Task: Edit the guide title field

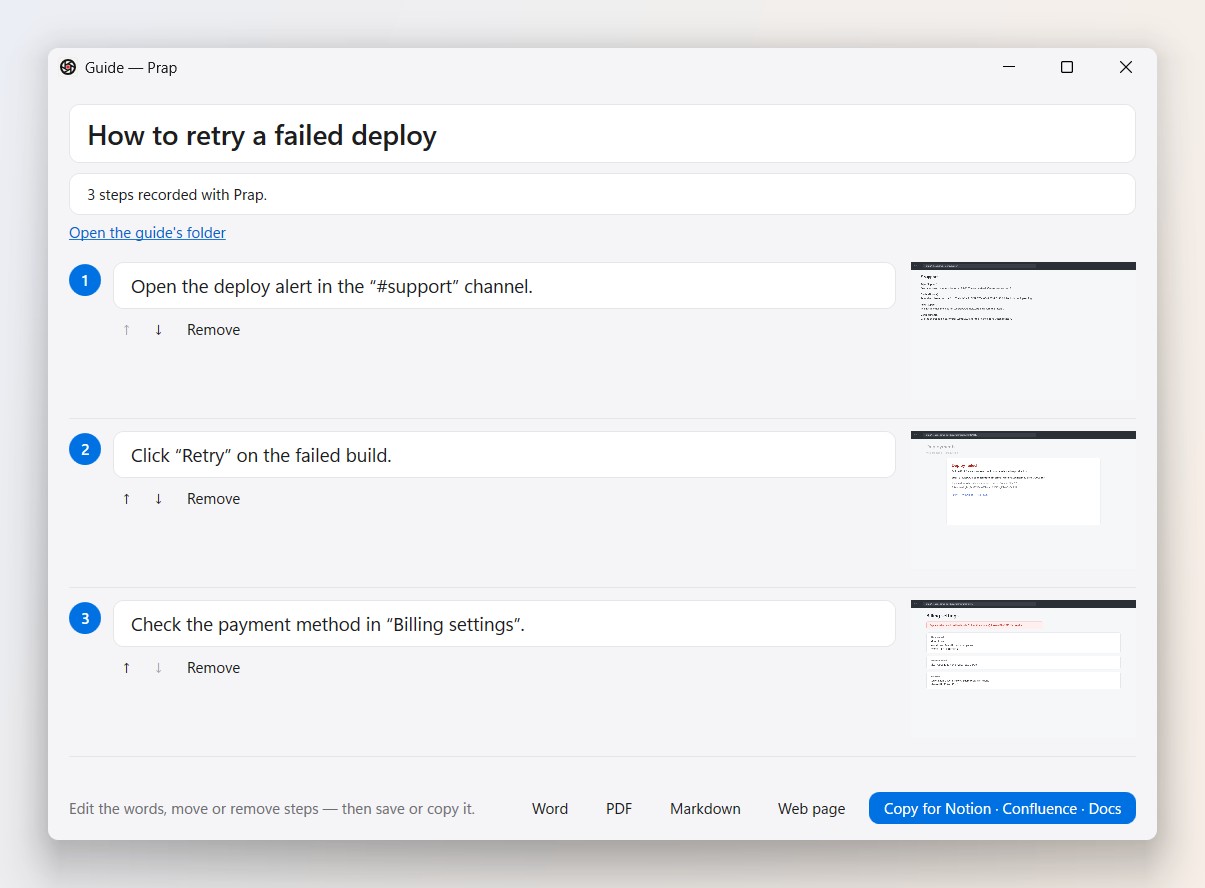Action: tap(602, 134)
